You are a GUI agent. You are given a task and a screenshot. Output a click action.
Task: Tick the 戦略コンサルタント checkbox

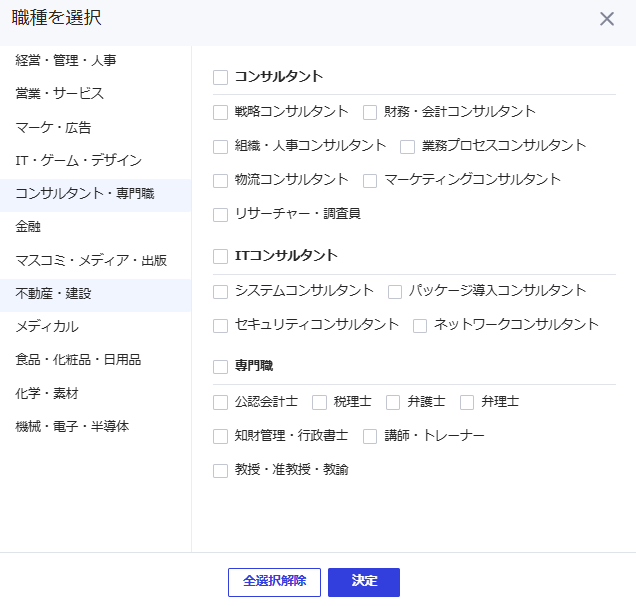[x=220, y=112]
